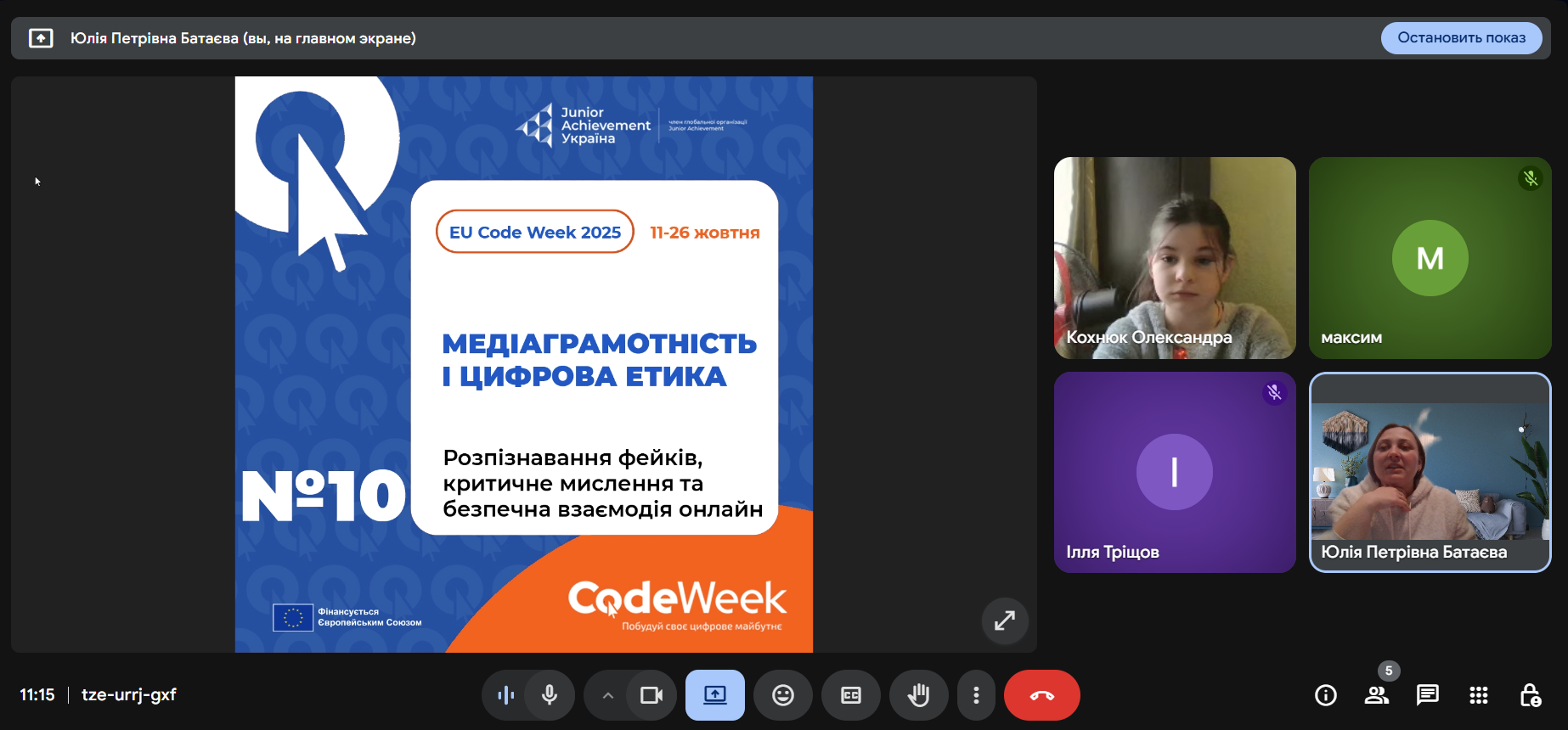The image size is (1568, 730).
Task: Turn on closed captions
Action: 851,695
